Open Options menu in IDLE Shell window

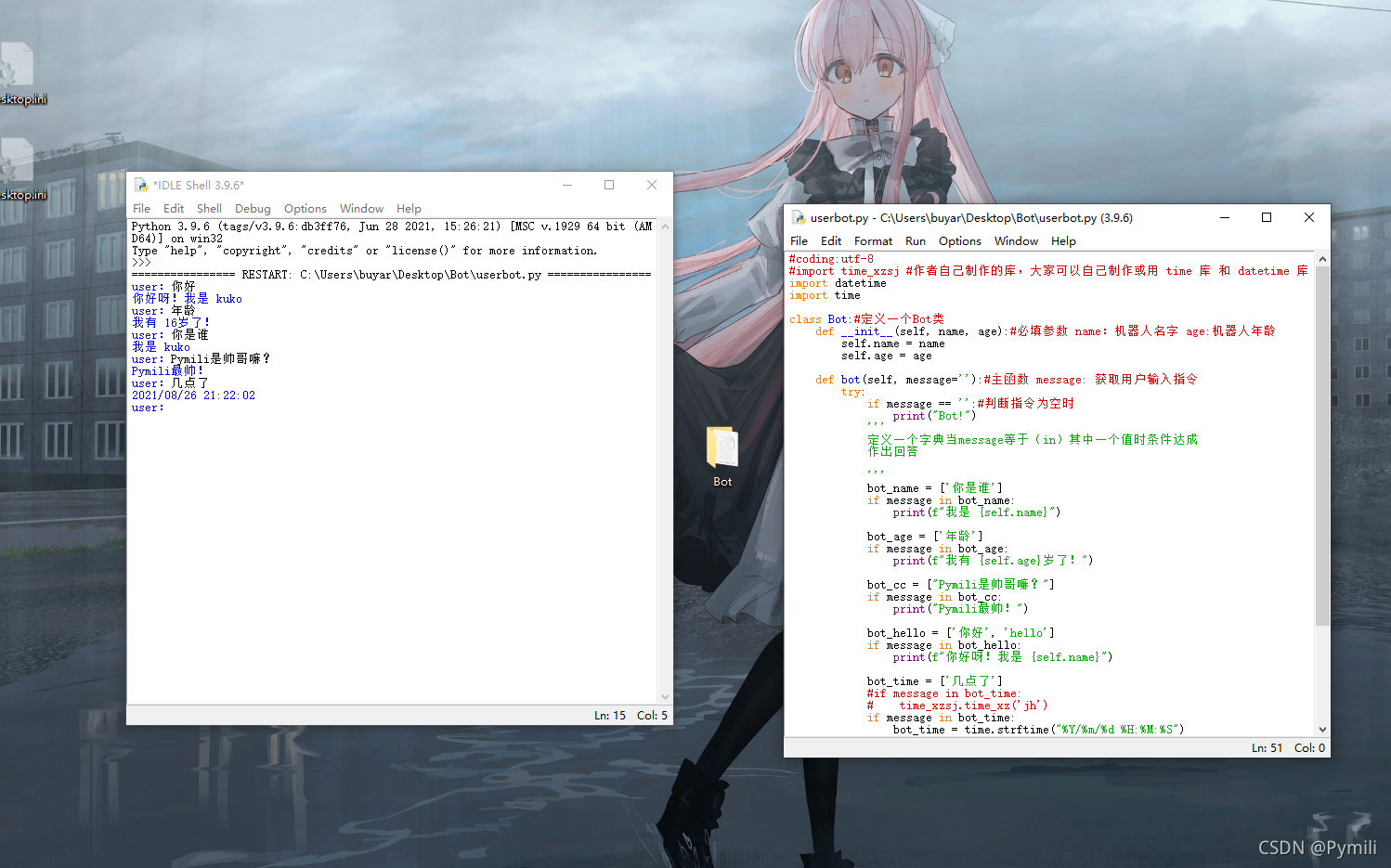pyautogui.click(x=305, y=209)
